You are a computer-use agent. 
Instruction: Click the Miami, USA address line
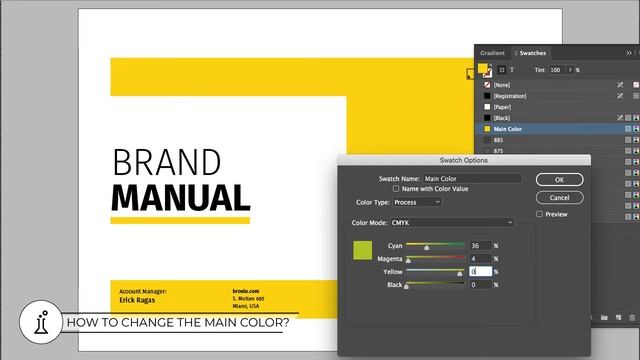(x=246, y=306)
